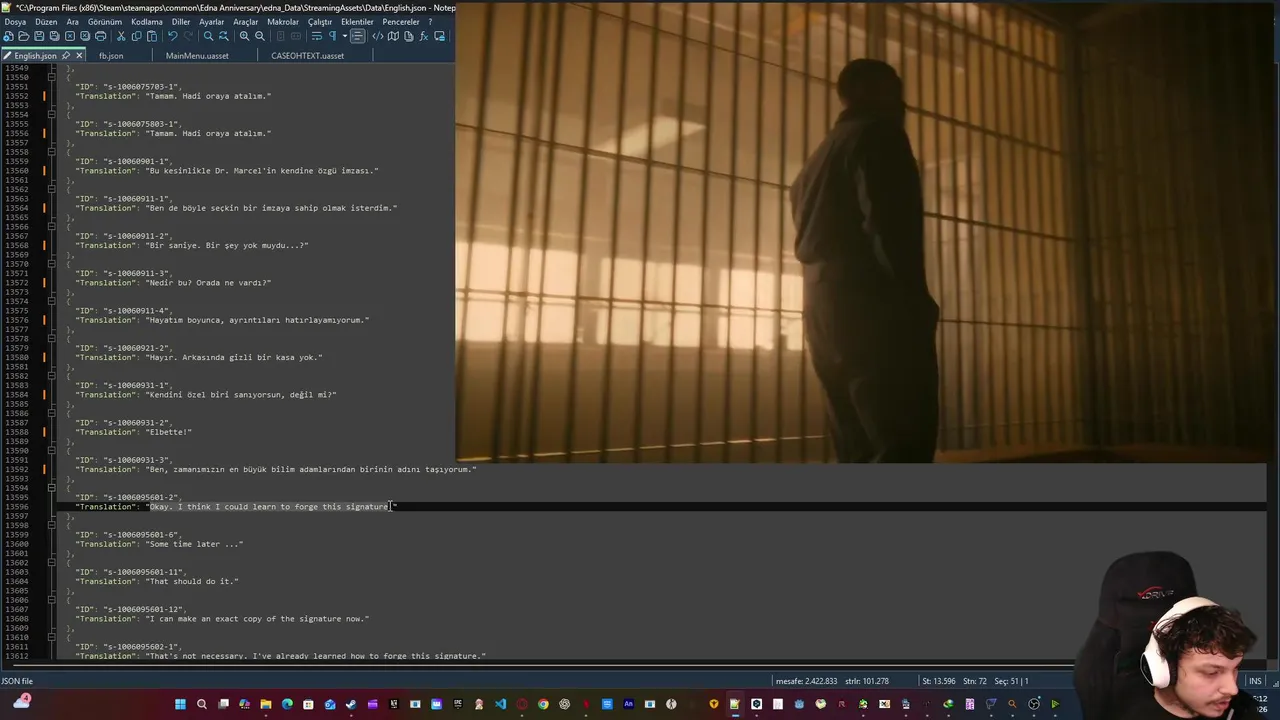Close the English.json tab
Viewport: 1280px width, 720px height.
click(79, 56)
